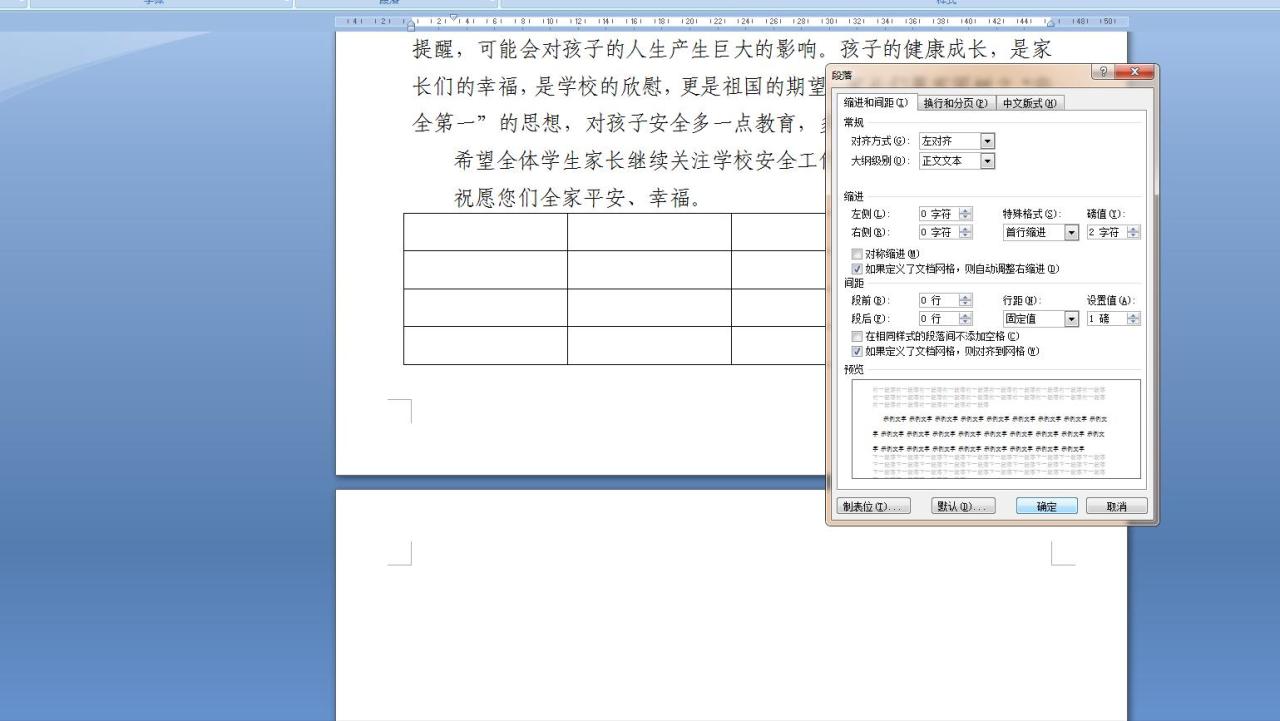Screen dimensions: 1280x721
Task: Click the line starting with 希望全体学生家长
Action: tap(640, 160)
